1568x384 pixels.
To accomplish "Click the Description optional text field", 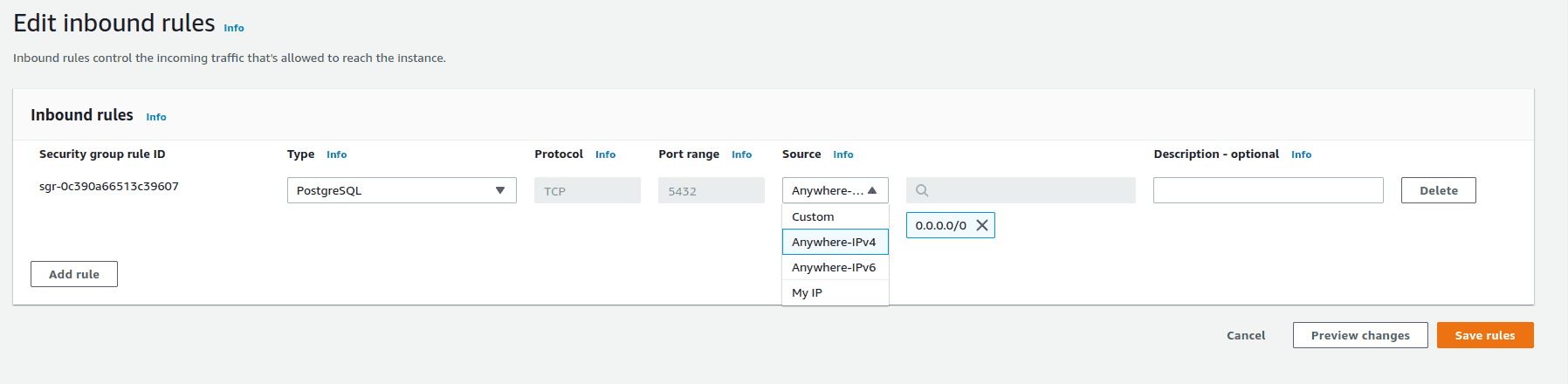I will pyautogui.click(x=1268, y=190).
